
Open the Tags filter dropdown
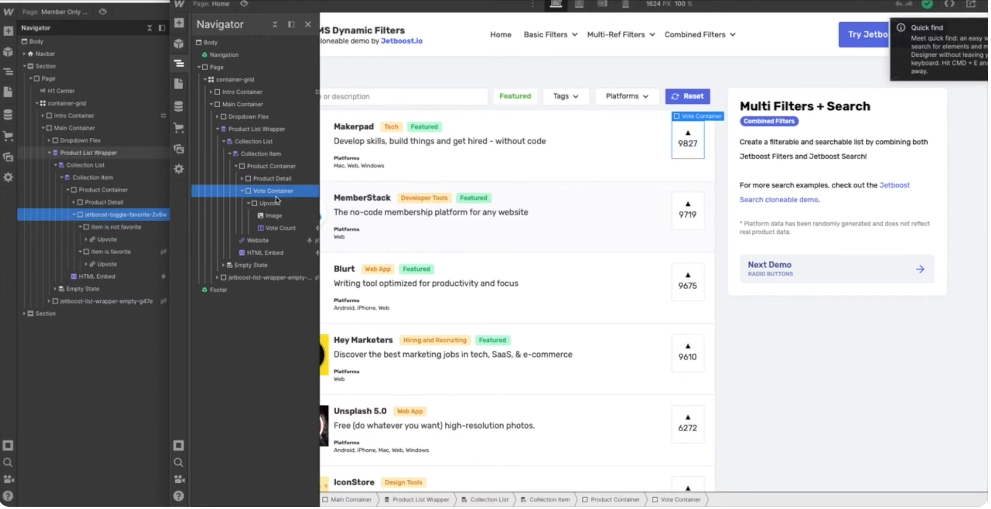coord(566,96)
